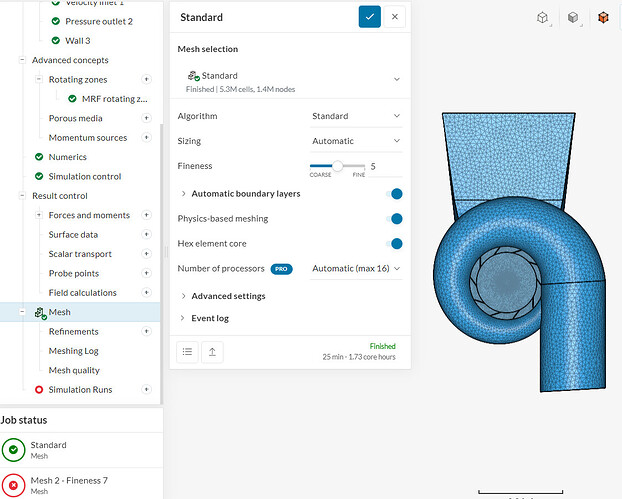Open the Sizing dropdown
The width and height of the screenshot is (622, 499).
click(x=356, y=141)
